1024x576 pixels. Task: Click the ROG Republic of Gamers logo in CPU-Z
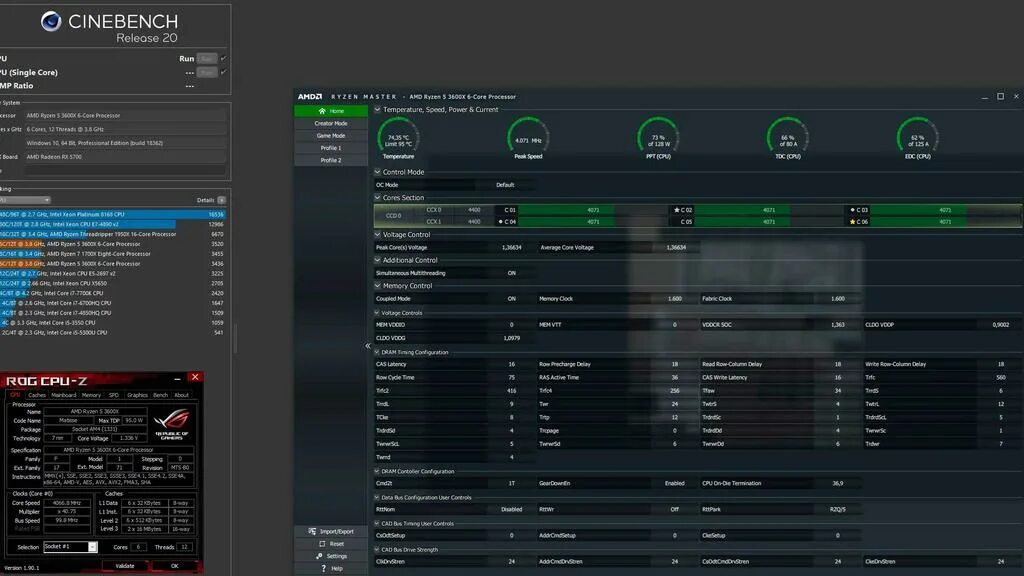click(172, 424)
